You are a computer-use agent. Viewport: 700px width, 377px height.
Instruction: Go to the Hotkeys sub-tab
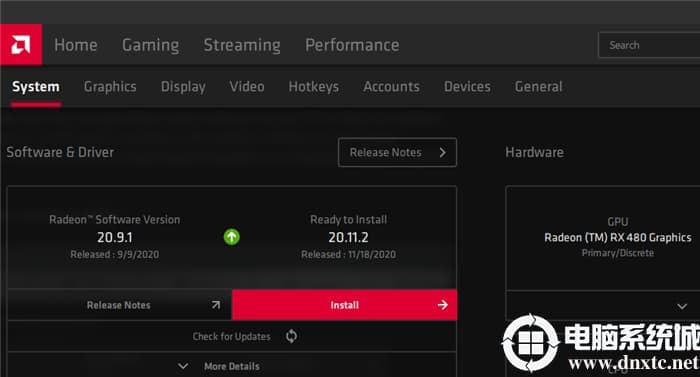(314, 87)
